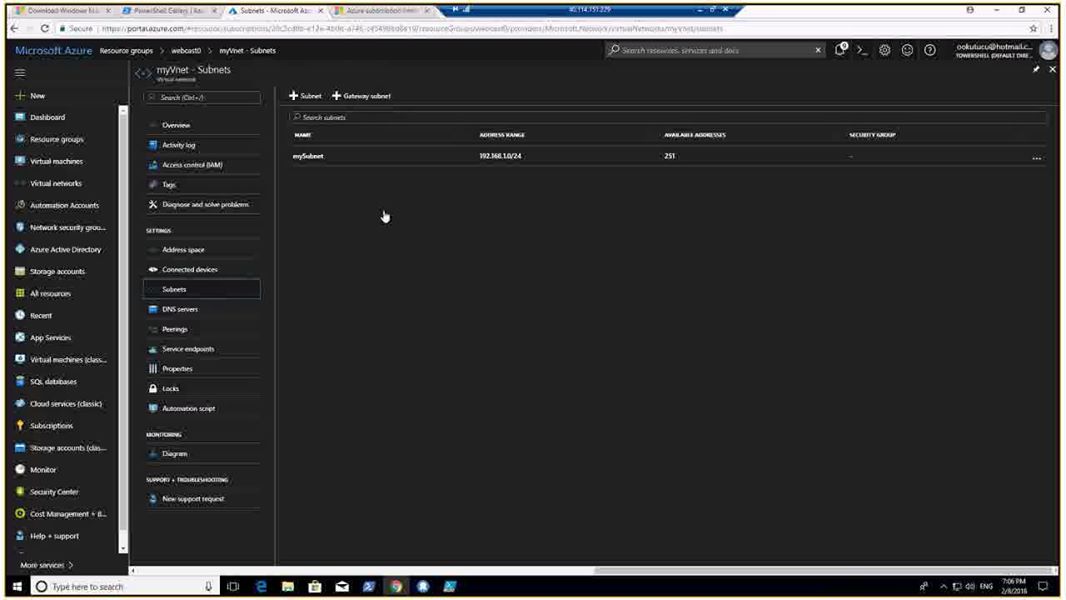Select Subnets in the Settings menu

(203, 289)
